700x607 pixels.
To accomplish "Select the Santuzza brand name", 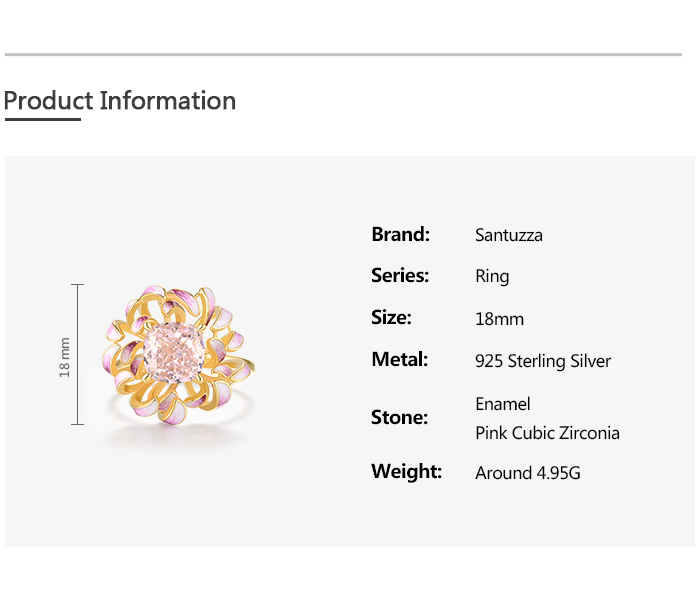I will (509, 236).
